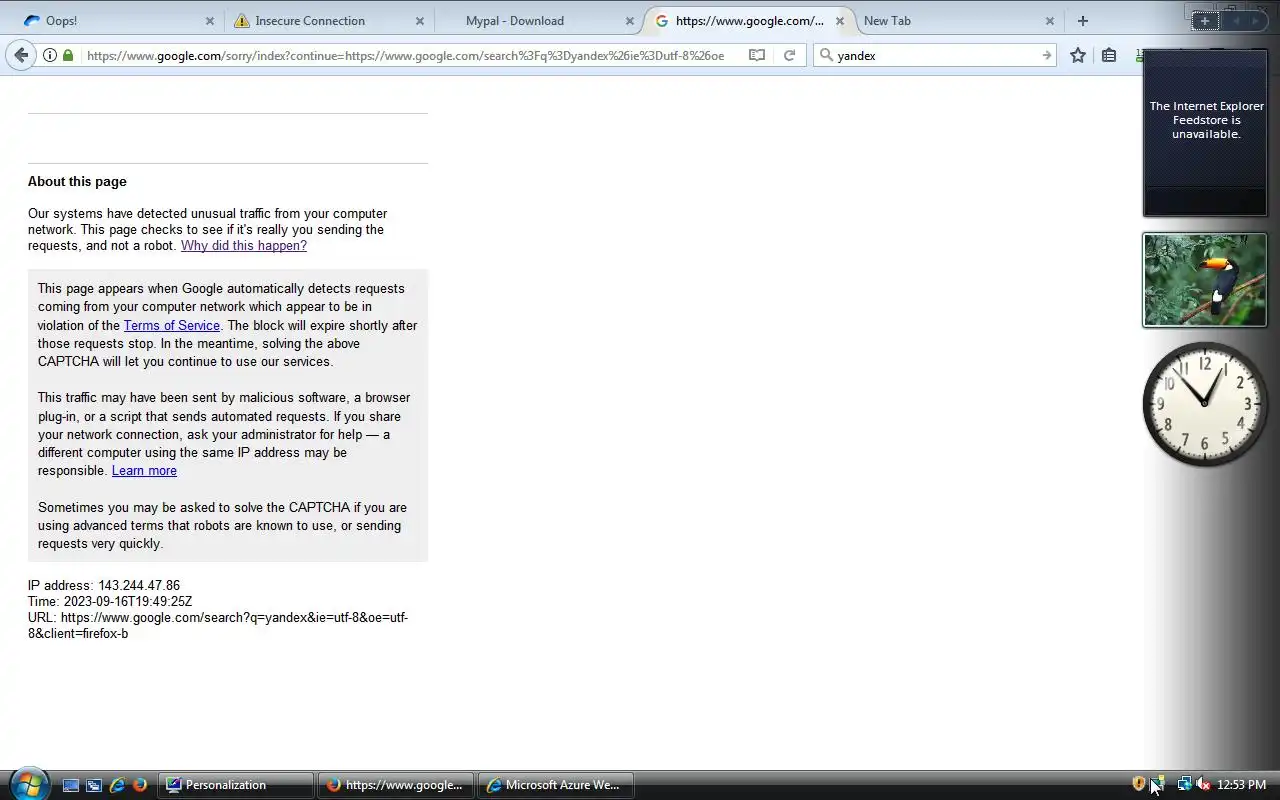Open the Terms of Service link
The width and height of the screenshot is (1280, 800).
click(172, 325)
